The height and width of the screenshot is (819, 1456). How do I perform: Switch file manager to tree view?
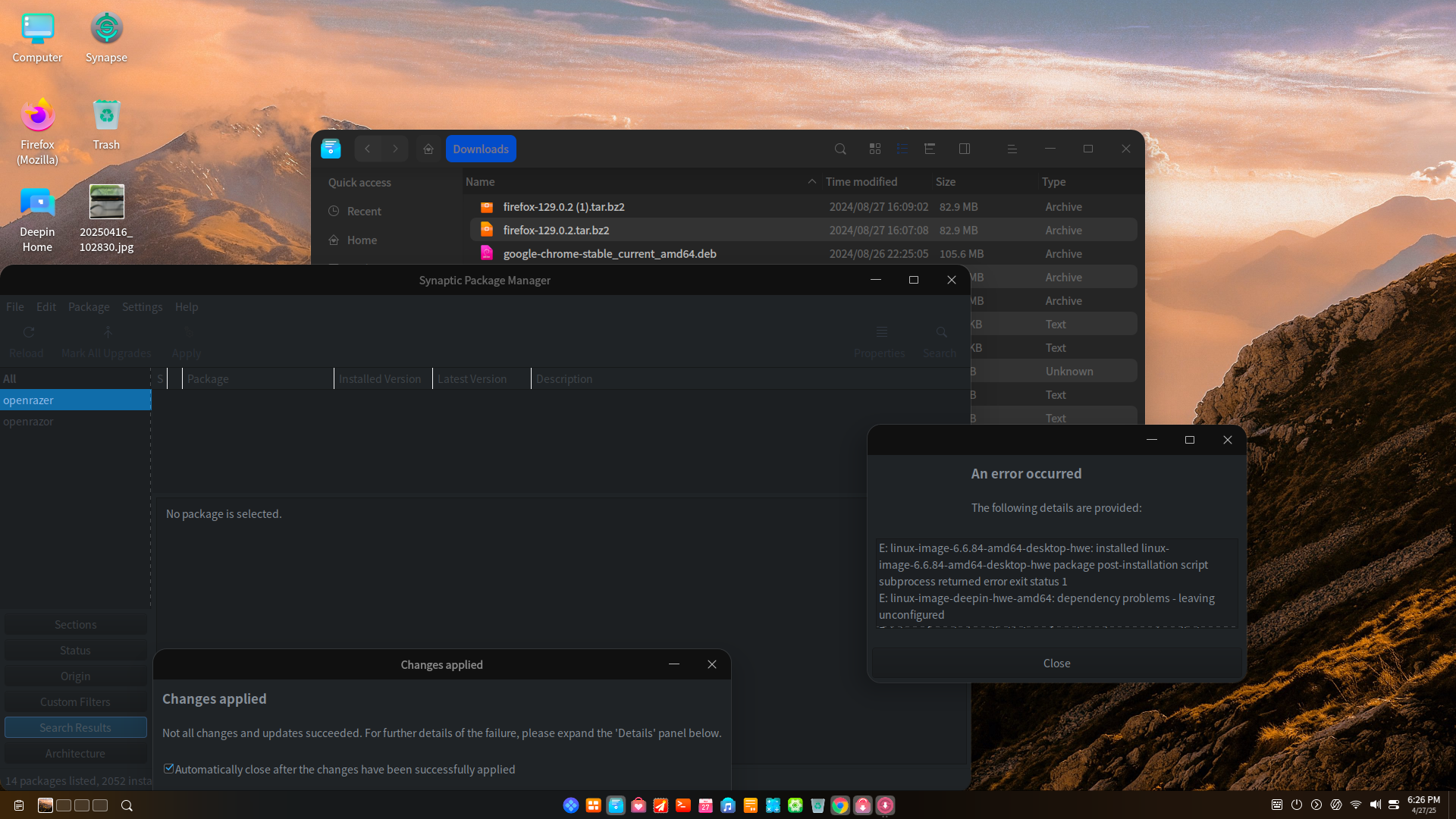pyautogui.click(x=930, y=149)
